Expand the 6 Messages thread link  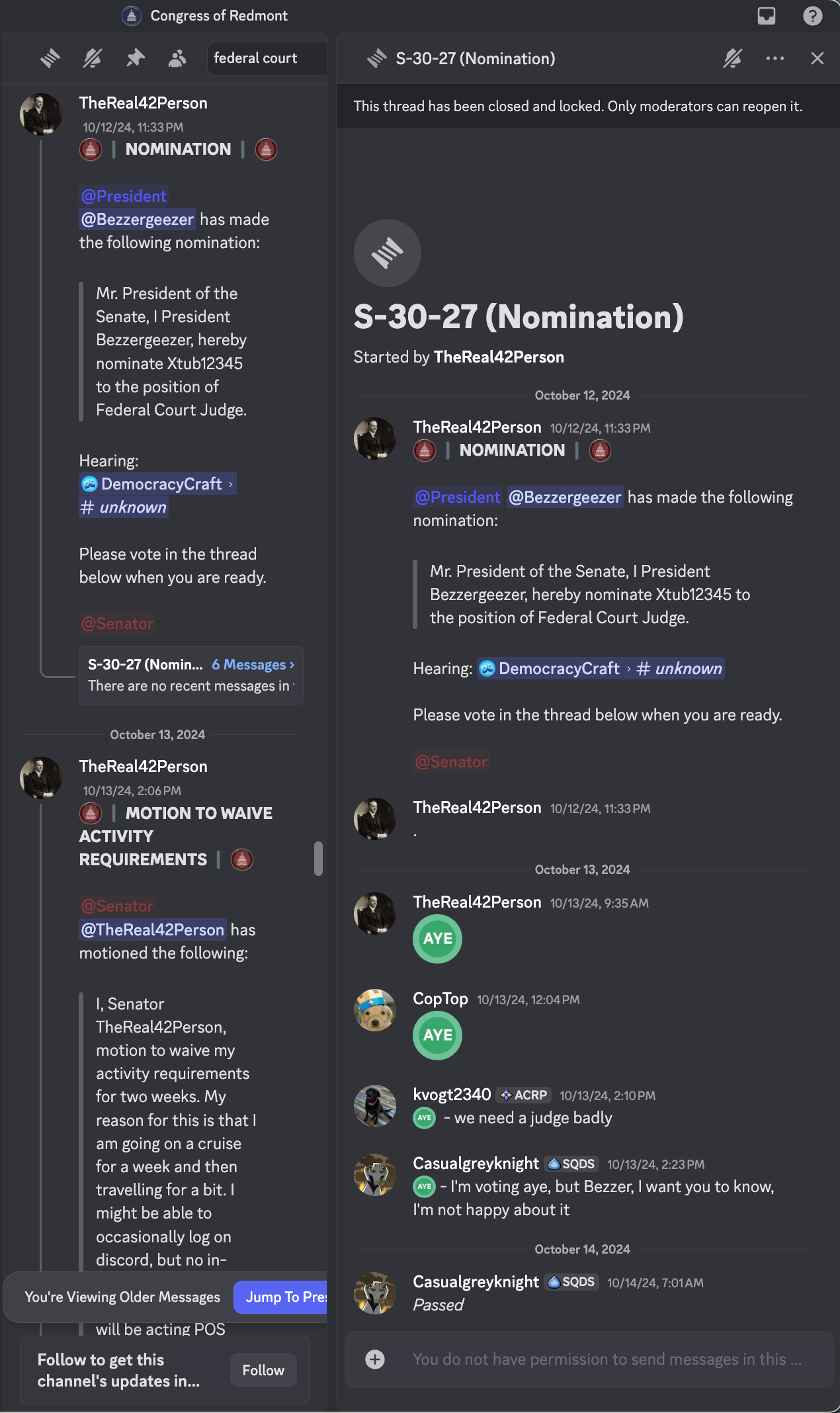point(253,664)
